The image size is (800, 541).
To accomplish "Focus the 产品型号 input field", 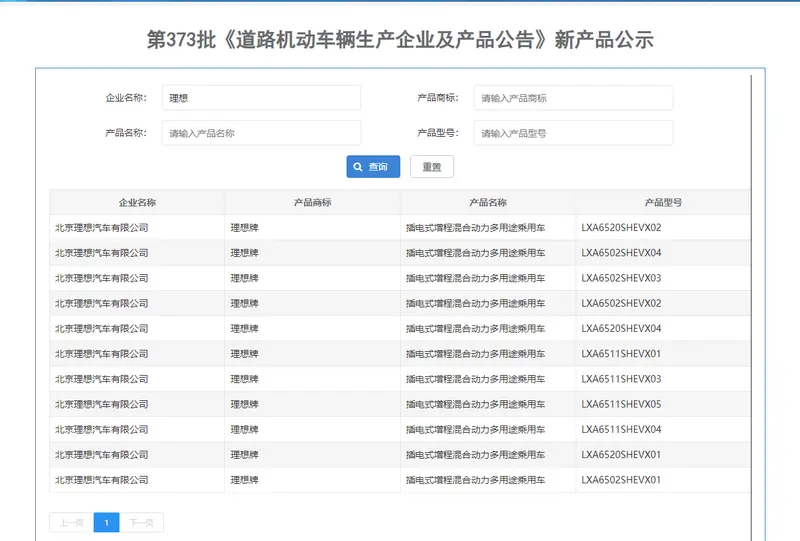I will 573,133.
